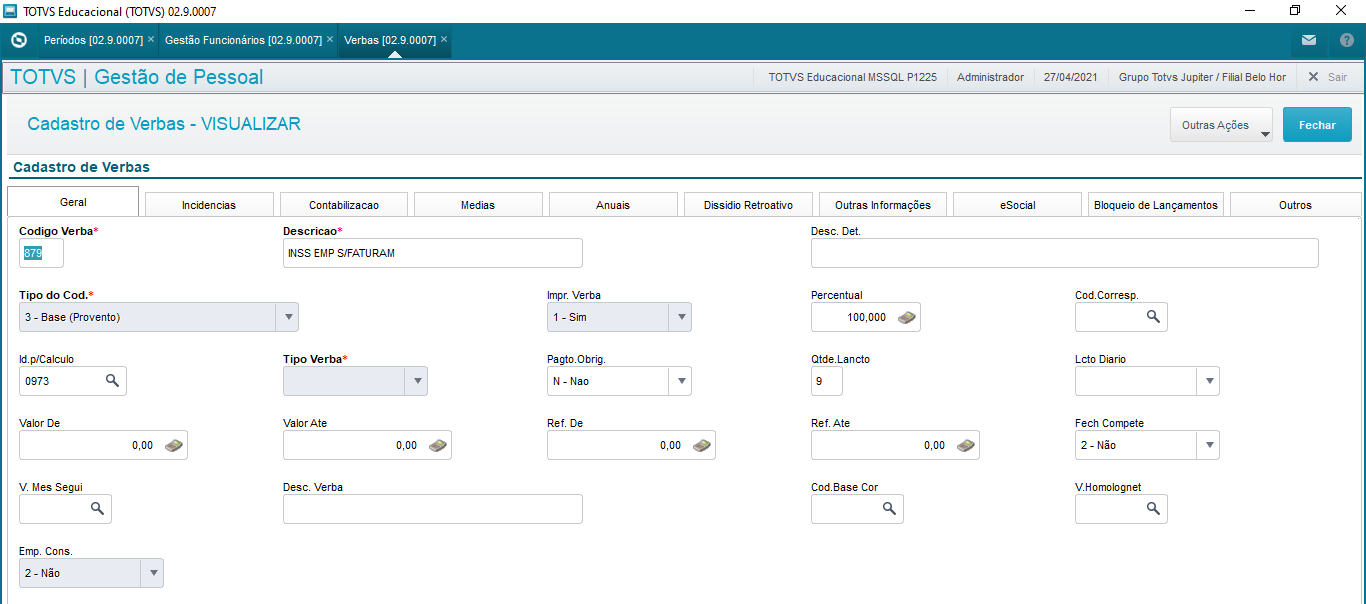Expand the Fech Compete dropdown
Screen dimensions: 1366x604
(1209, 445)
